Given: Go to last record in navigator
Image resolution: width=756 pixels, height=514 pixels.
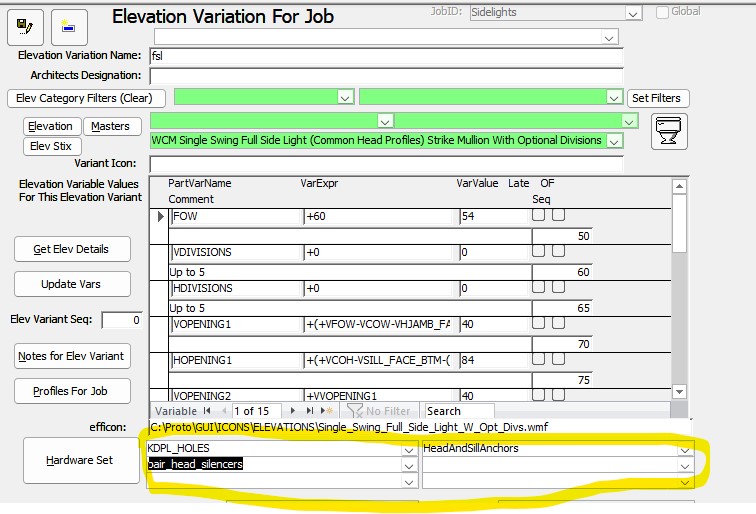Looking at the screenshot, I should pyautogui.click(x=309, y=411).
